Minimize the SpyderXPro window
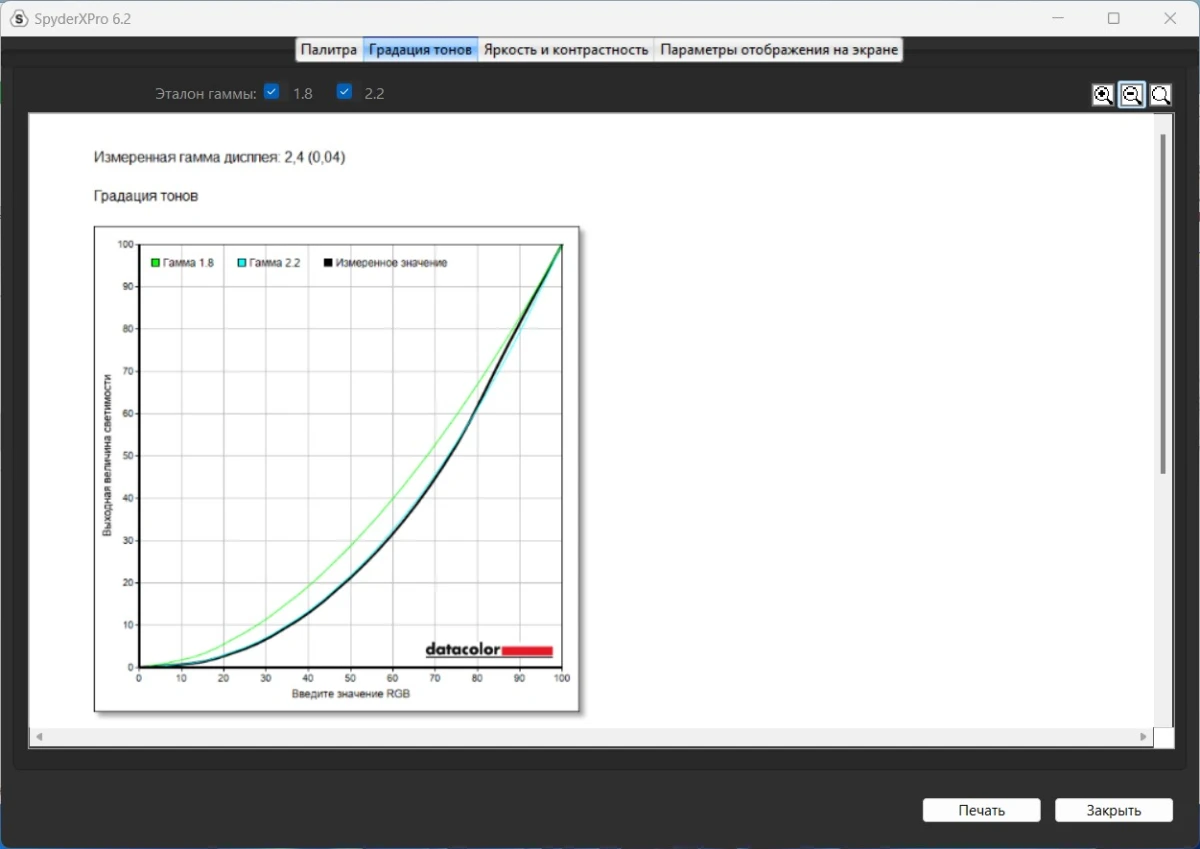This screenshot has width=1200, height=849. pyautogui.click(x=1057, y=18)
